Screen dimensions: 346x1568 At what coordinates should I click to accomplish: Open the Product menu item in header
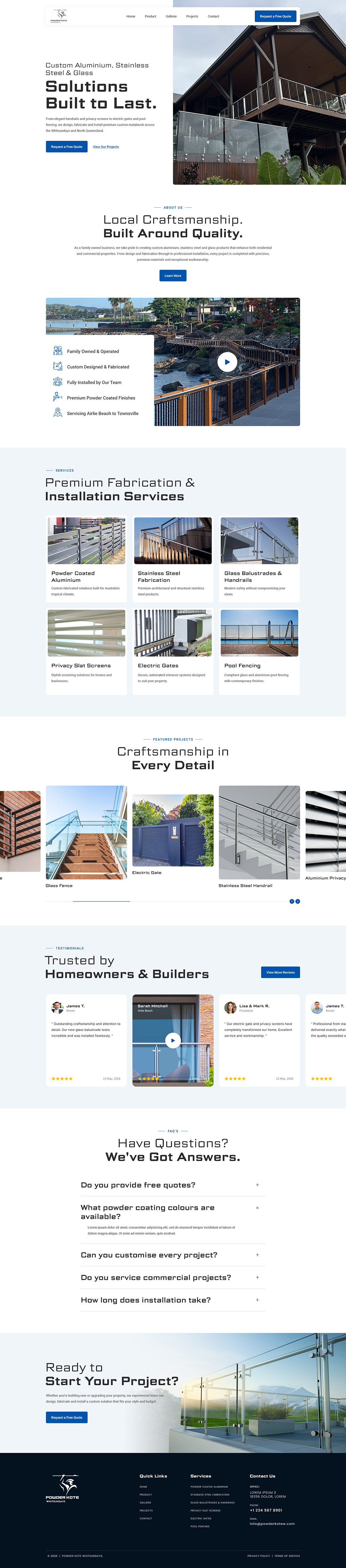(150, 16)
